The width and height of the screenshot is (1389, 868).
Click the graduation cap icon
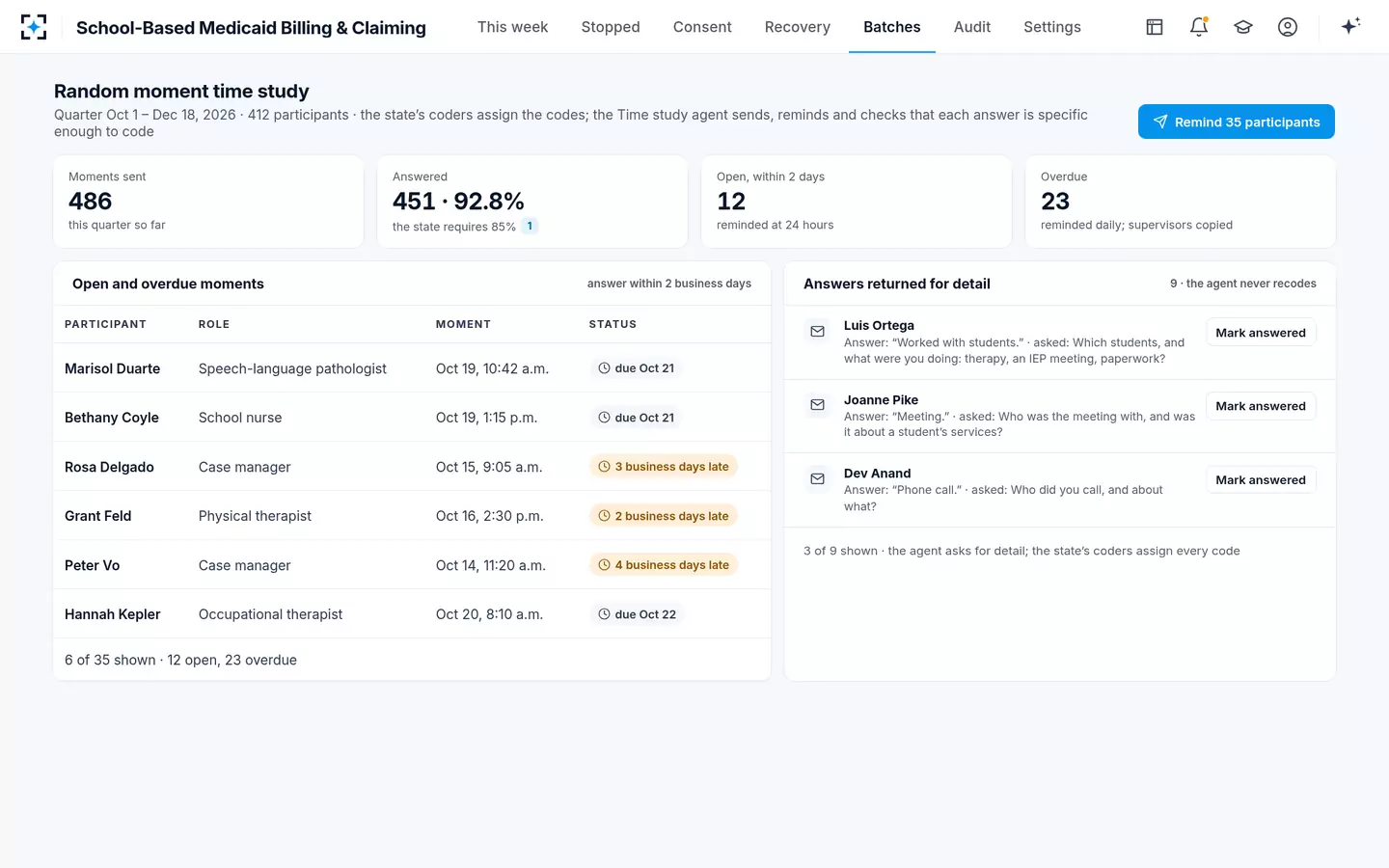pos(1243,27)
